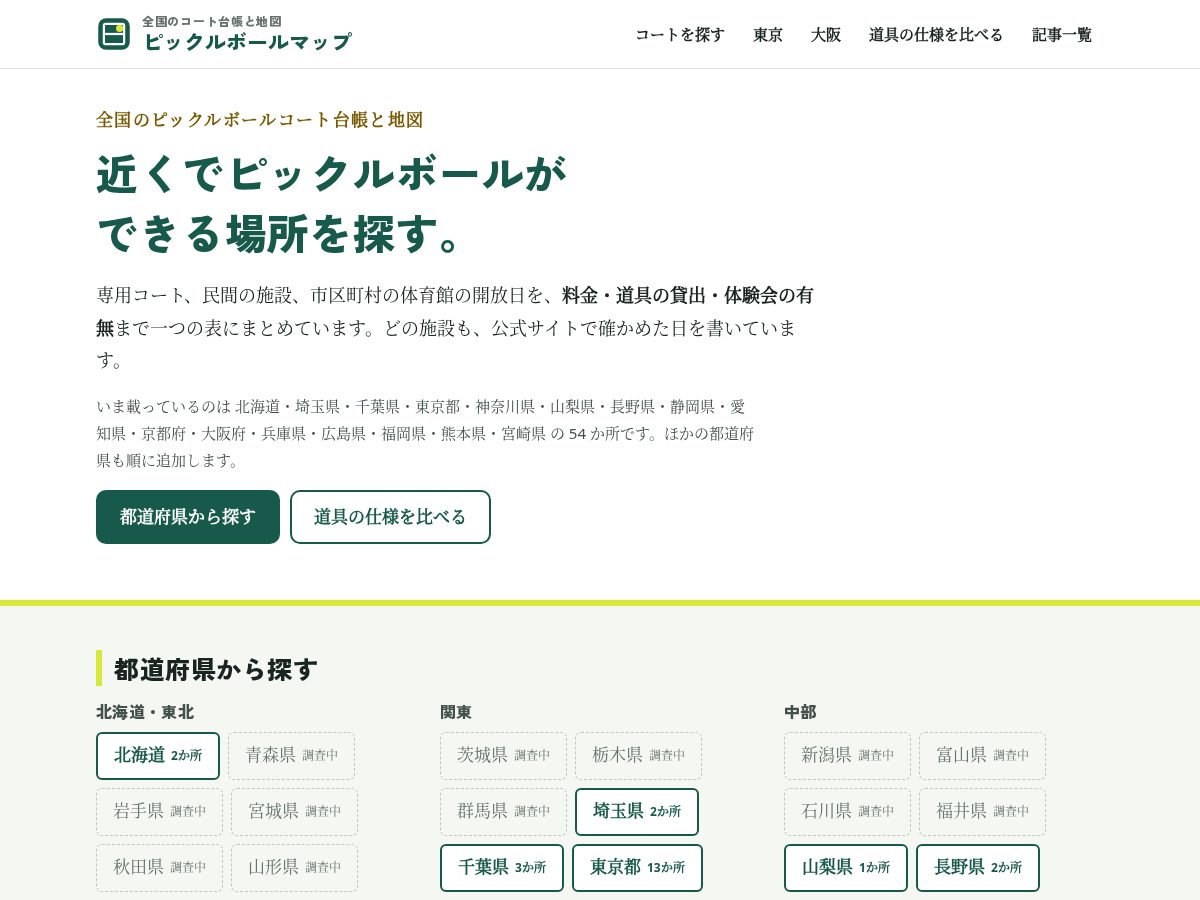Open 道具の仕様を比べる in the top navigation
This screenshot has height=900, width=1200.
click(936, 35)
